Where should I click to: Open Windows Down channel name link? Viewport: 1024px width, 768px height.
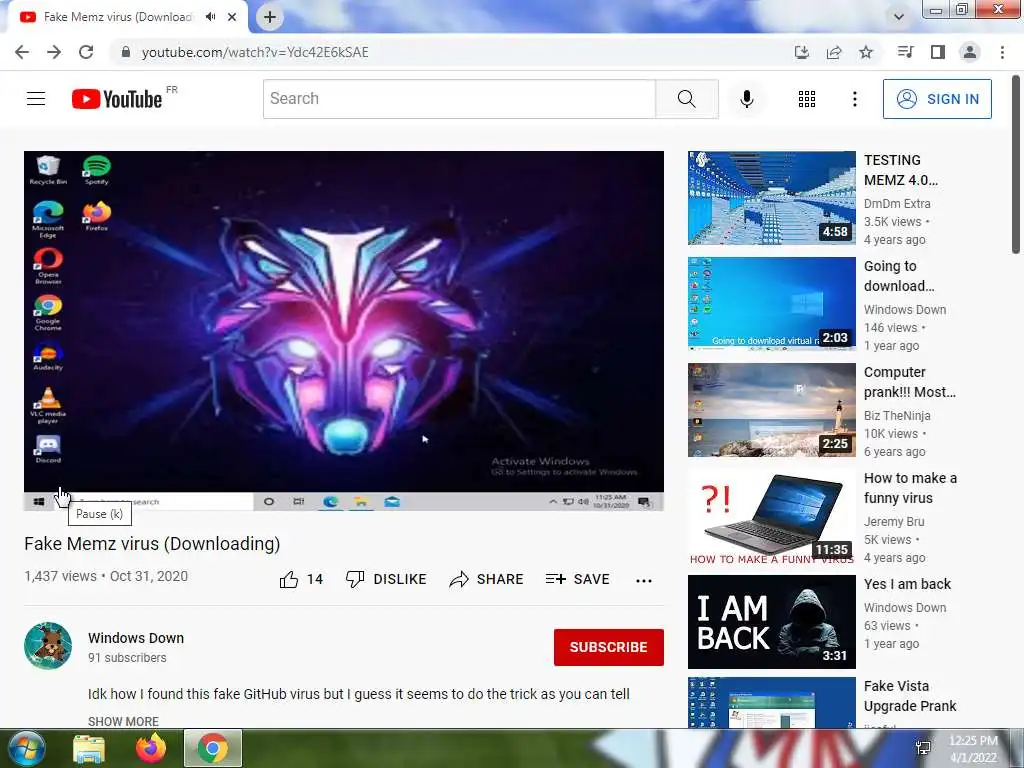(x=136, y=638)
